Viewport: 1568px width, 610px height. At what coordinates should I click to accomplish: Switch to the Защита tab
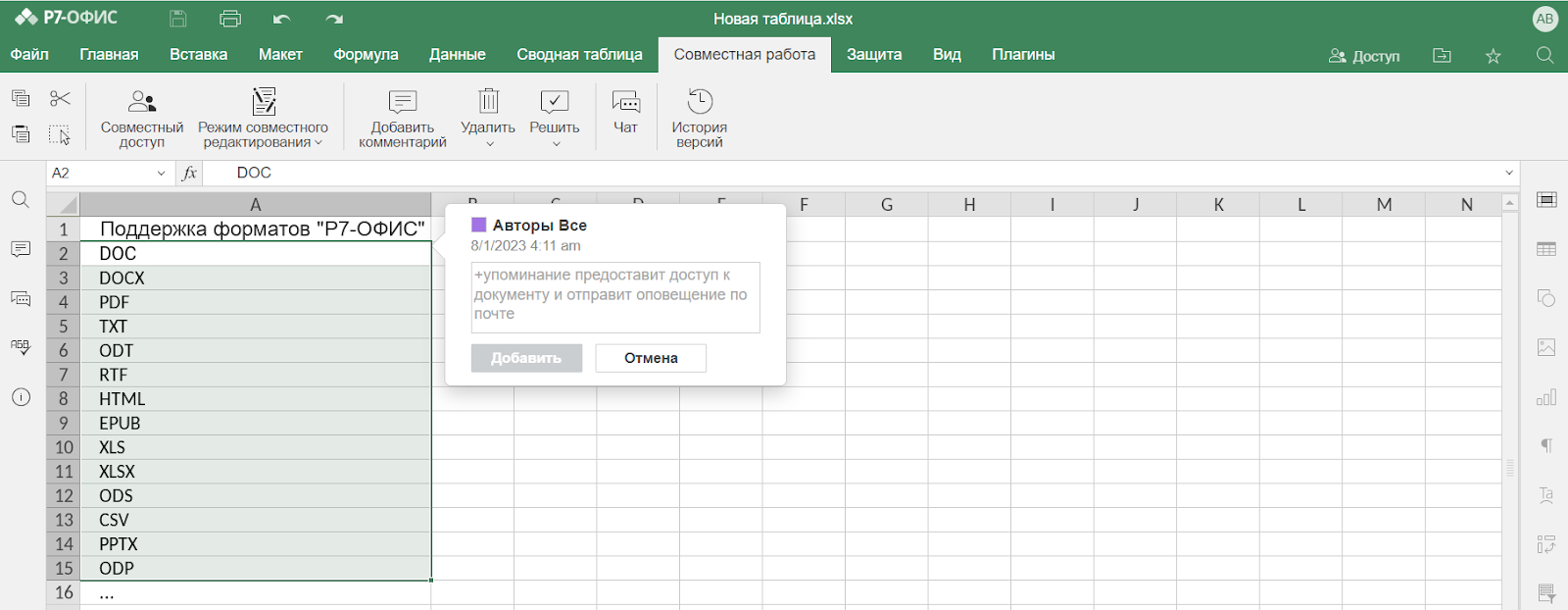tap(874, 55)
